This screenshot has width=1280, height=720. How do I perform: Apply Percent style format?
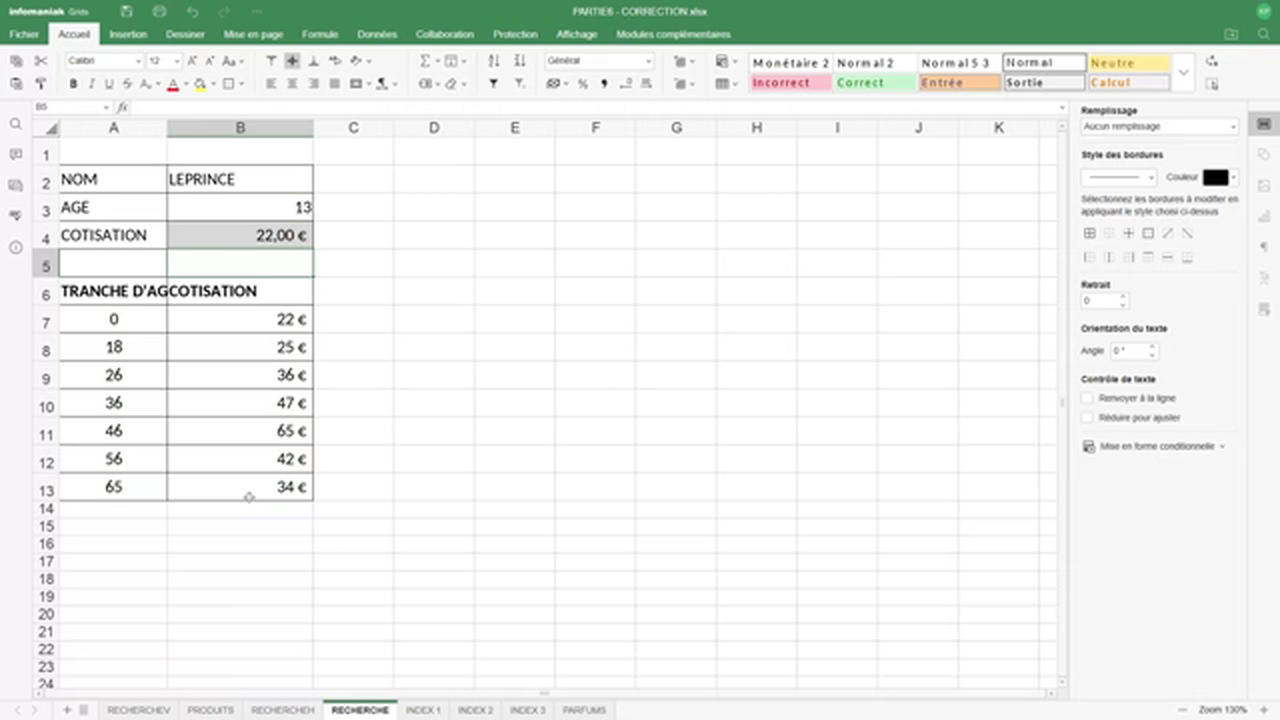[x=583, y=84]
